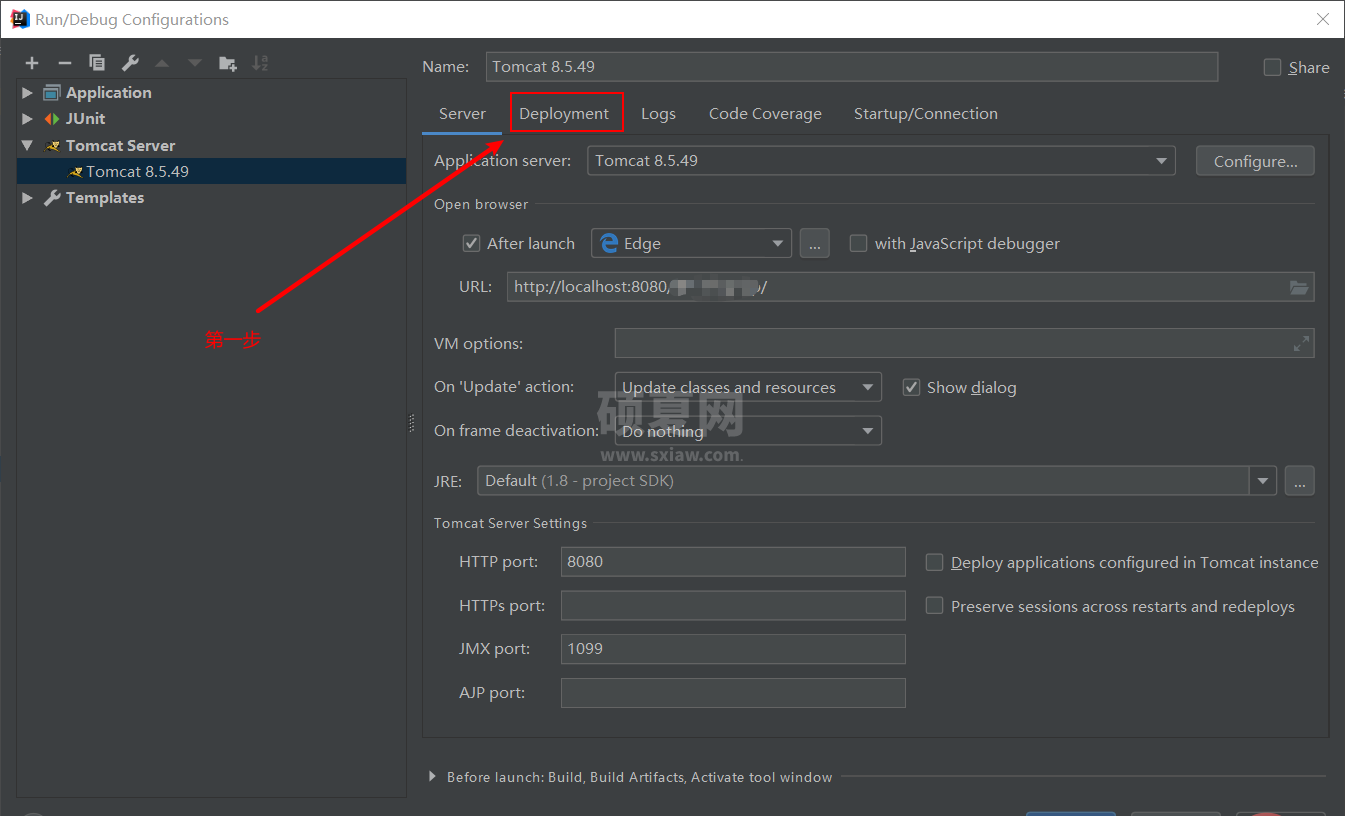The width and height of the screenshot is (1345, 816).
Task: Click the Configure... button
Action: tap(1255, 161)
